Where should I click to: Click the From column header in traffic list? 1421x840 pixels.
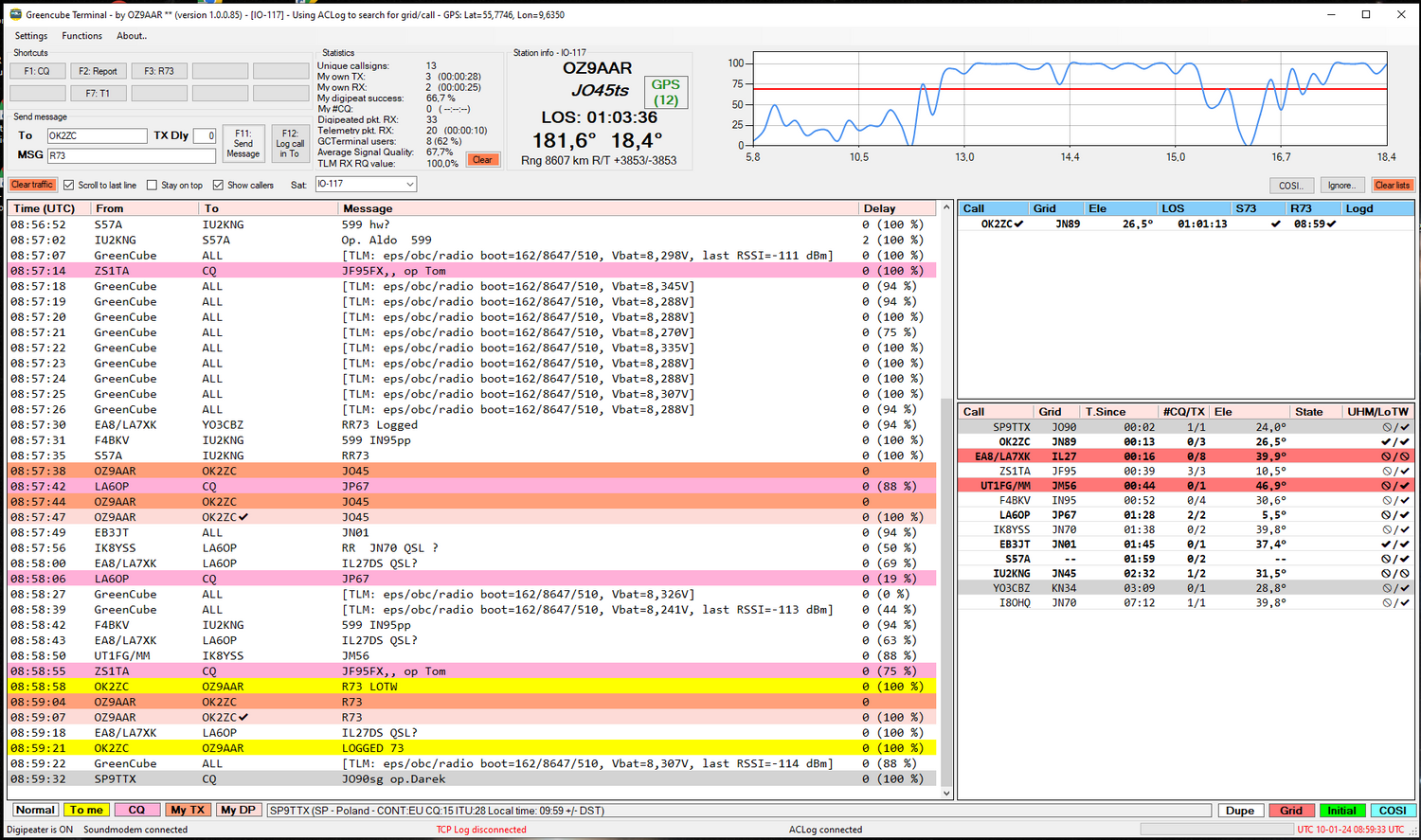[x=143, y=208]
